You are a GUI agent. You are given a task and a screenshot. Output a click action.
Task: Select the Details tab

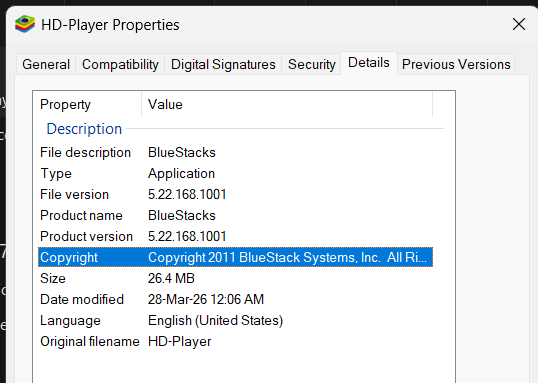(x=369, y=63)
